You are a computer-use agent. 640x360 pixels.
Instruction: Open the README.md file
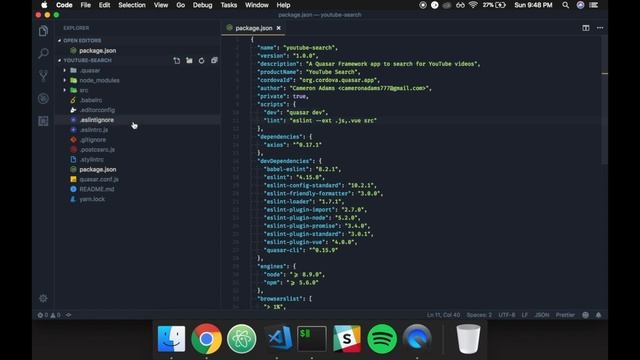tap(97, 189)
